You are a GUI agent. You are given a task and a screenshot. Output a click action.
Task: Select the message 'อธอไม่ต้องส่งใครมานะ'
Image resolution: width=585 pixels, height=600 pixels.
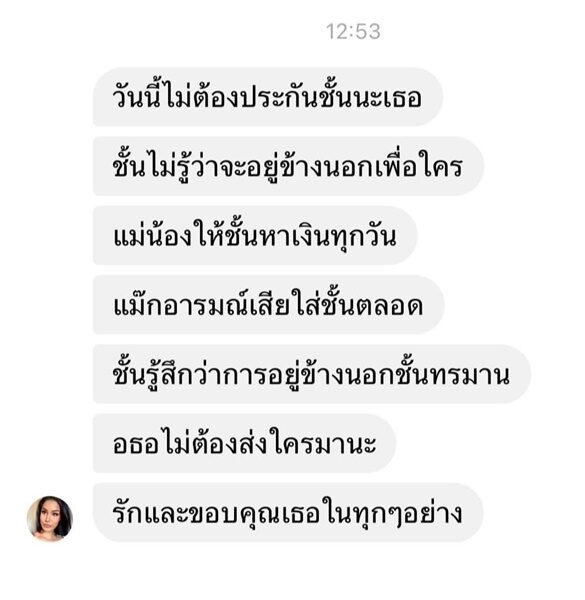[x=244, y=443]
